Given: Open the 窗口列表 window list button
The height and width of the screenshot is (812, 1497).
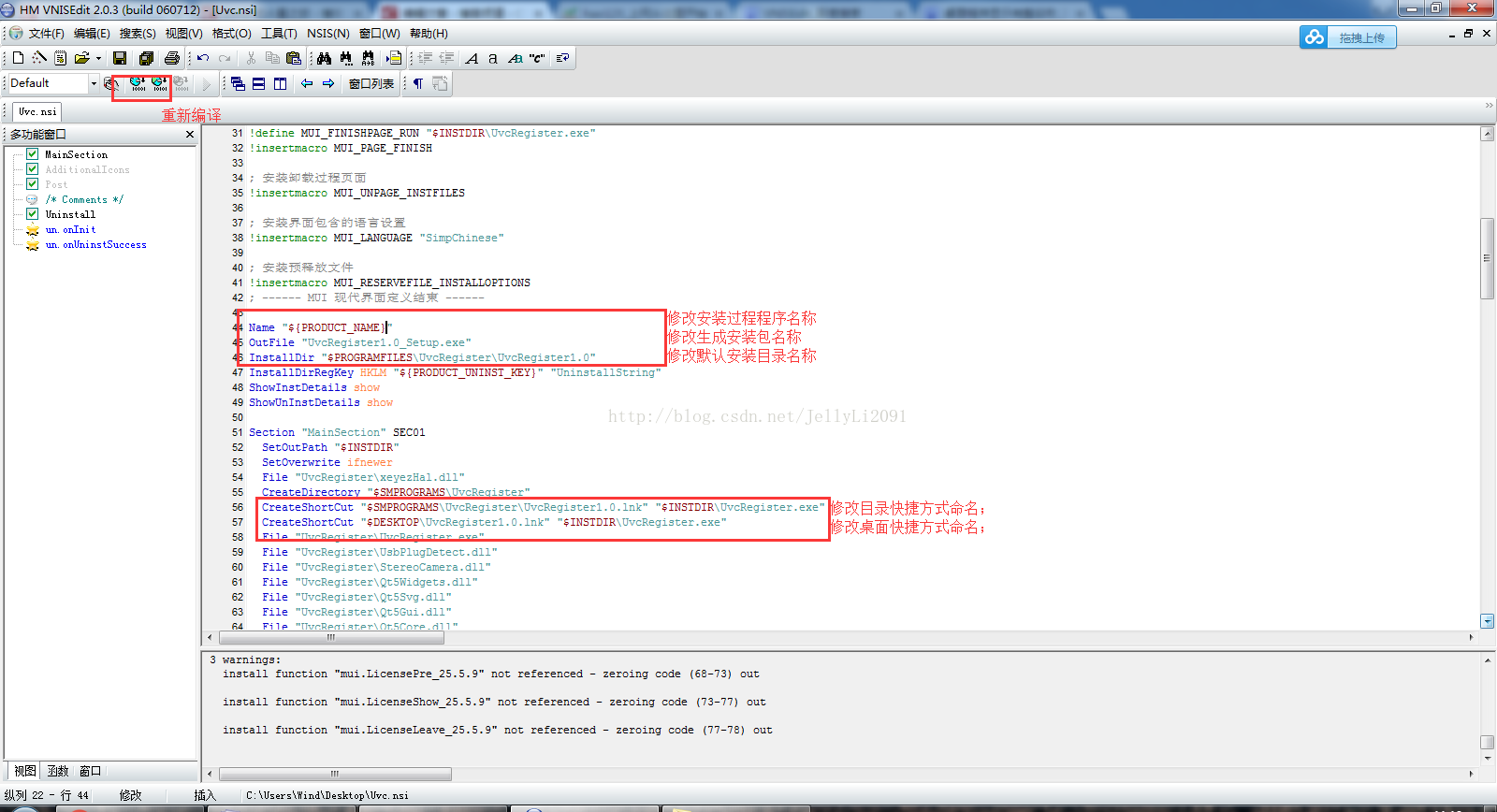Looking at the screenshot, I should (x=371, y=83).
